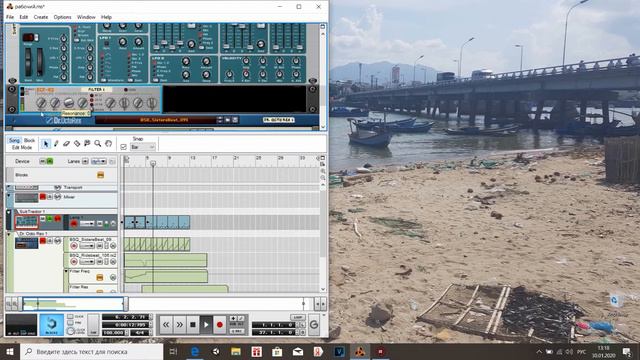Click Dr. Octo Rex save patch icon

point(235,120)
